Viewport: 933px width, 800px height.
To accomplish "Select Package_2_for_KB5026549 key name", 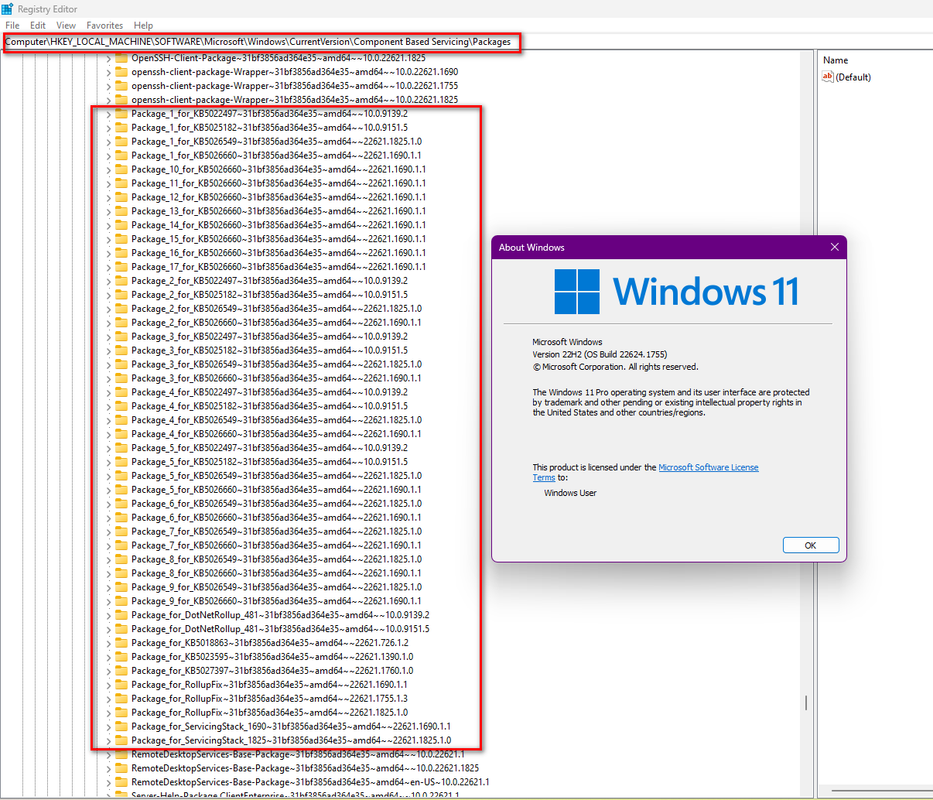I will 277,309.
